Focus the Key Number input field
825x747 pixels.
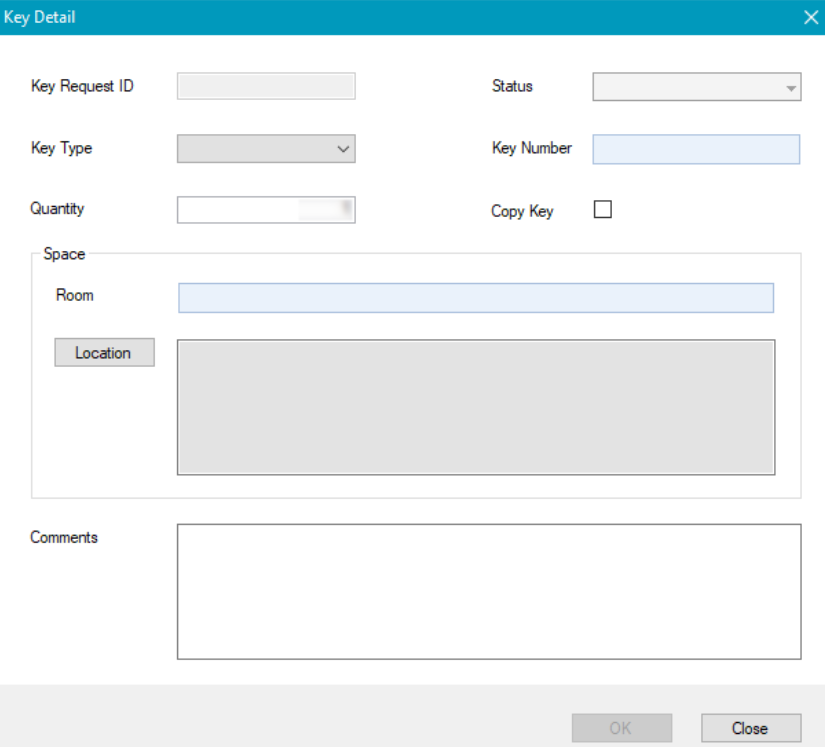tap(696, 149)
